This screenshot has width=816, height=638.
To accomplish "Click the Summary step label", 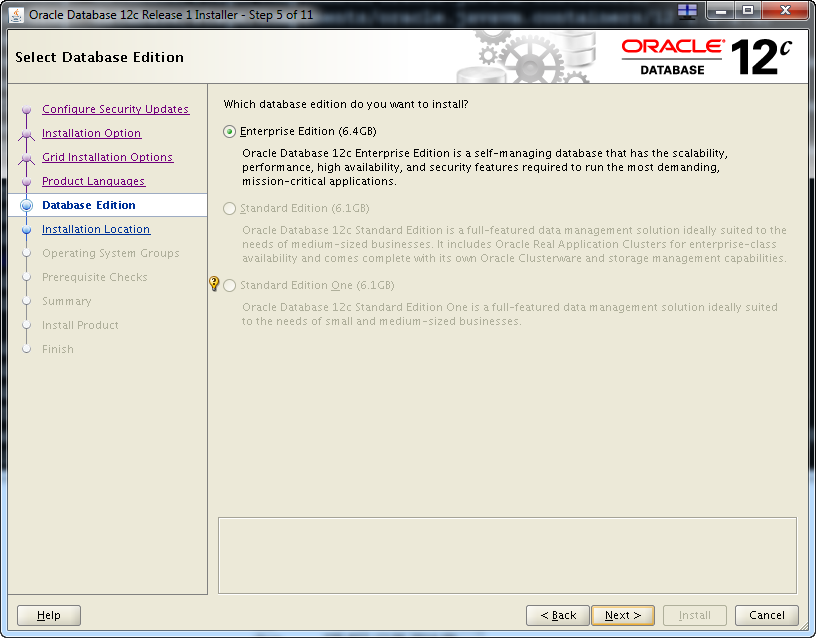I will [67, 301].
